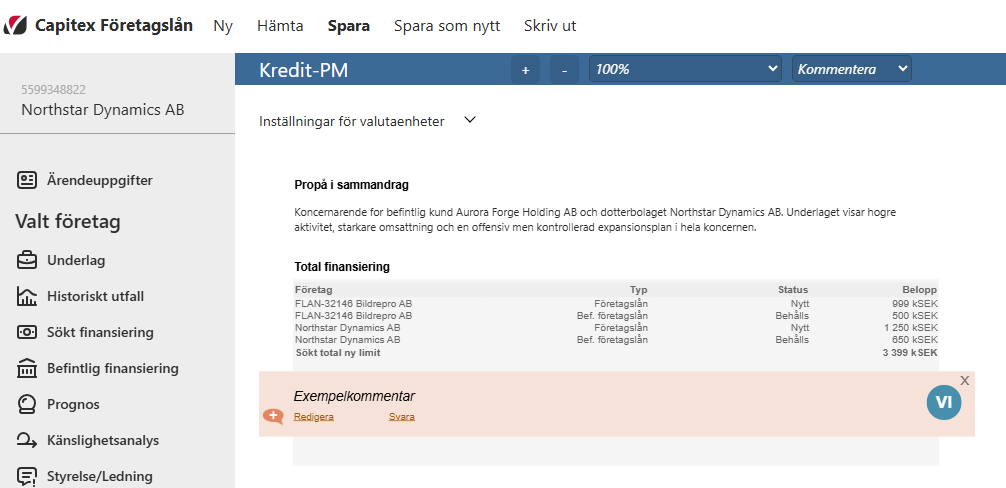Click the Prognos crystal ball icon
This screenshot has height=488, width=1006.
[x=26, y=404]
